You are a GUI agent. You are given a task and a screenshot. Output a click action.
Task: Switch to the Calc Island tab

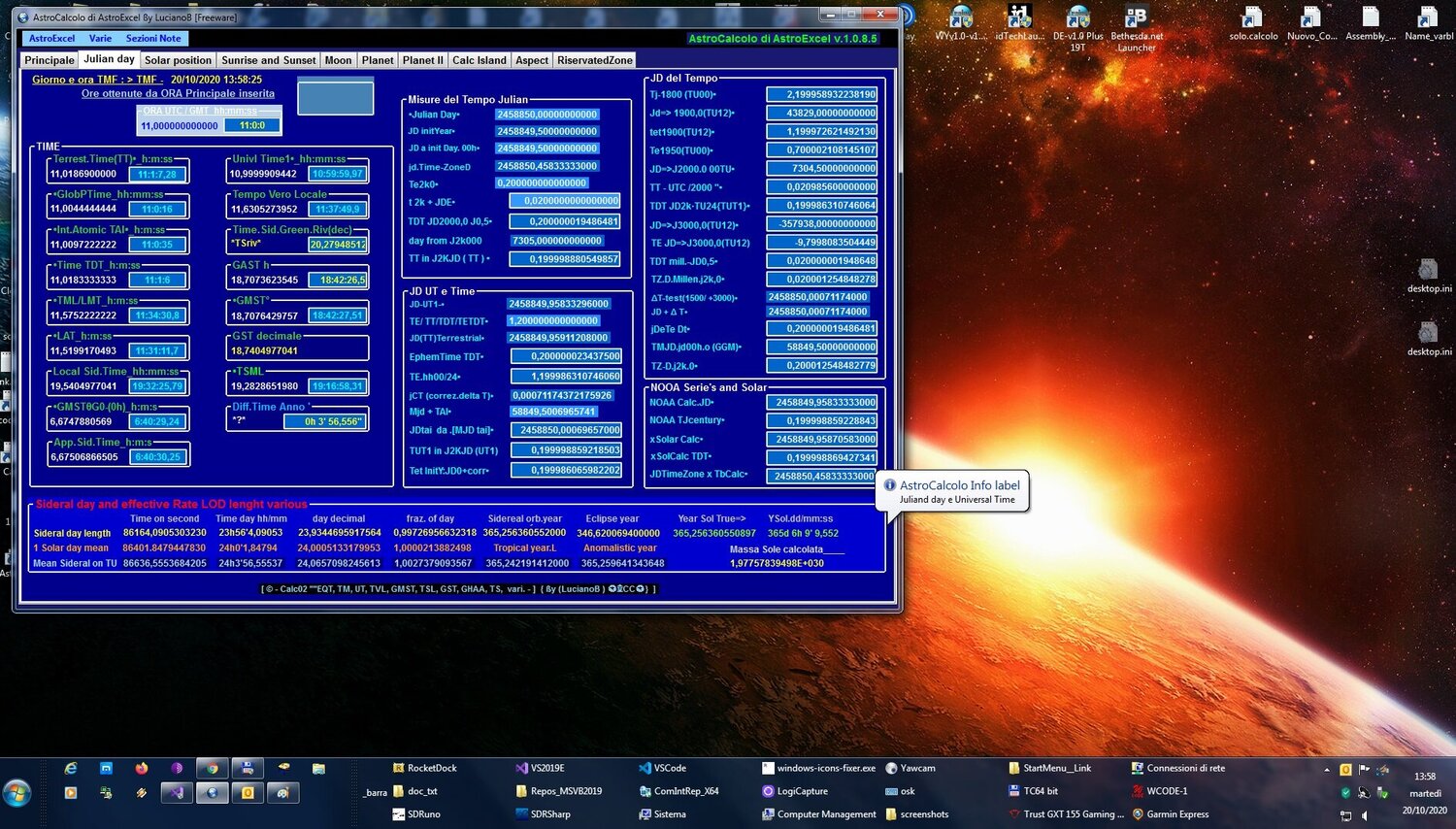(x=480, y=60)
